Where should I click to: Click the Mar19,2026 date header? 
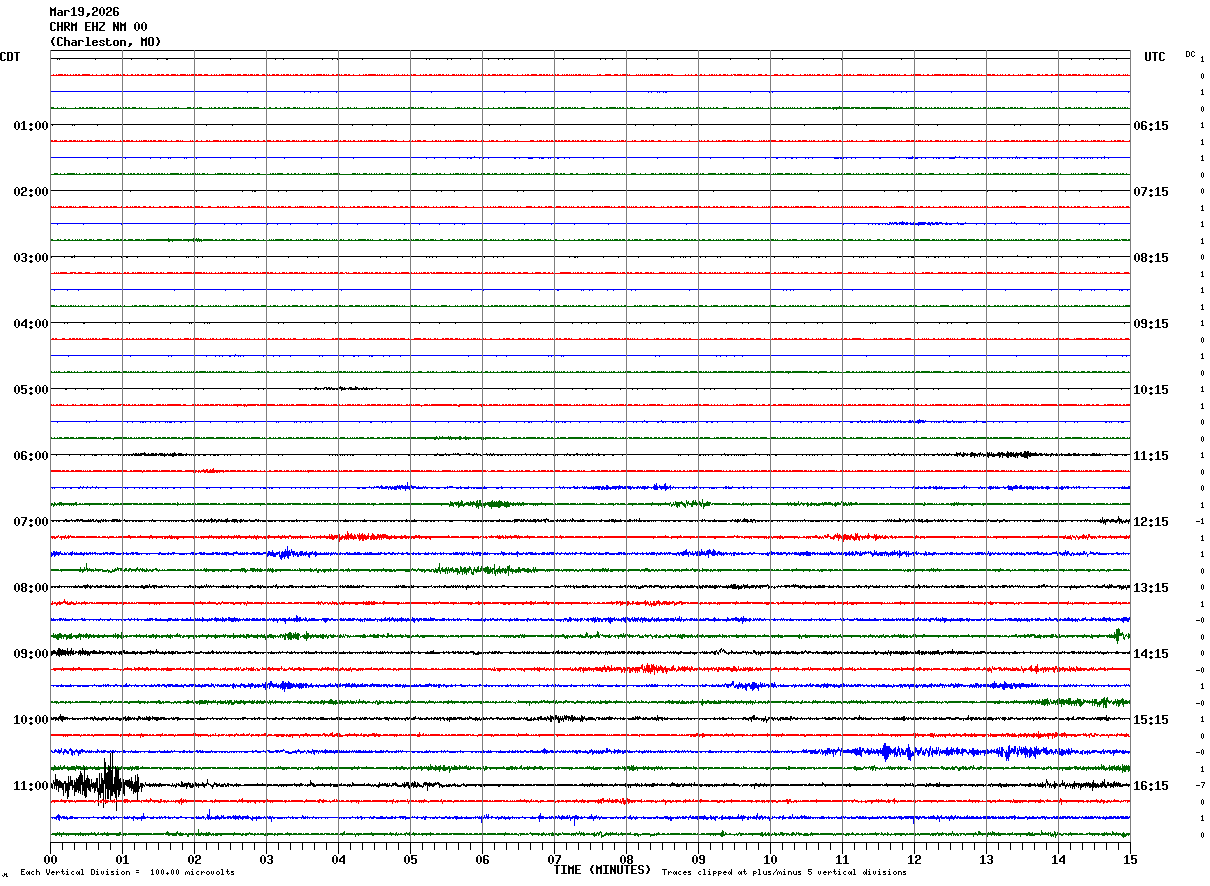pos(84,12)
